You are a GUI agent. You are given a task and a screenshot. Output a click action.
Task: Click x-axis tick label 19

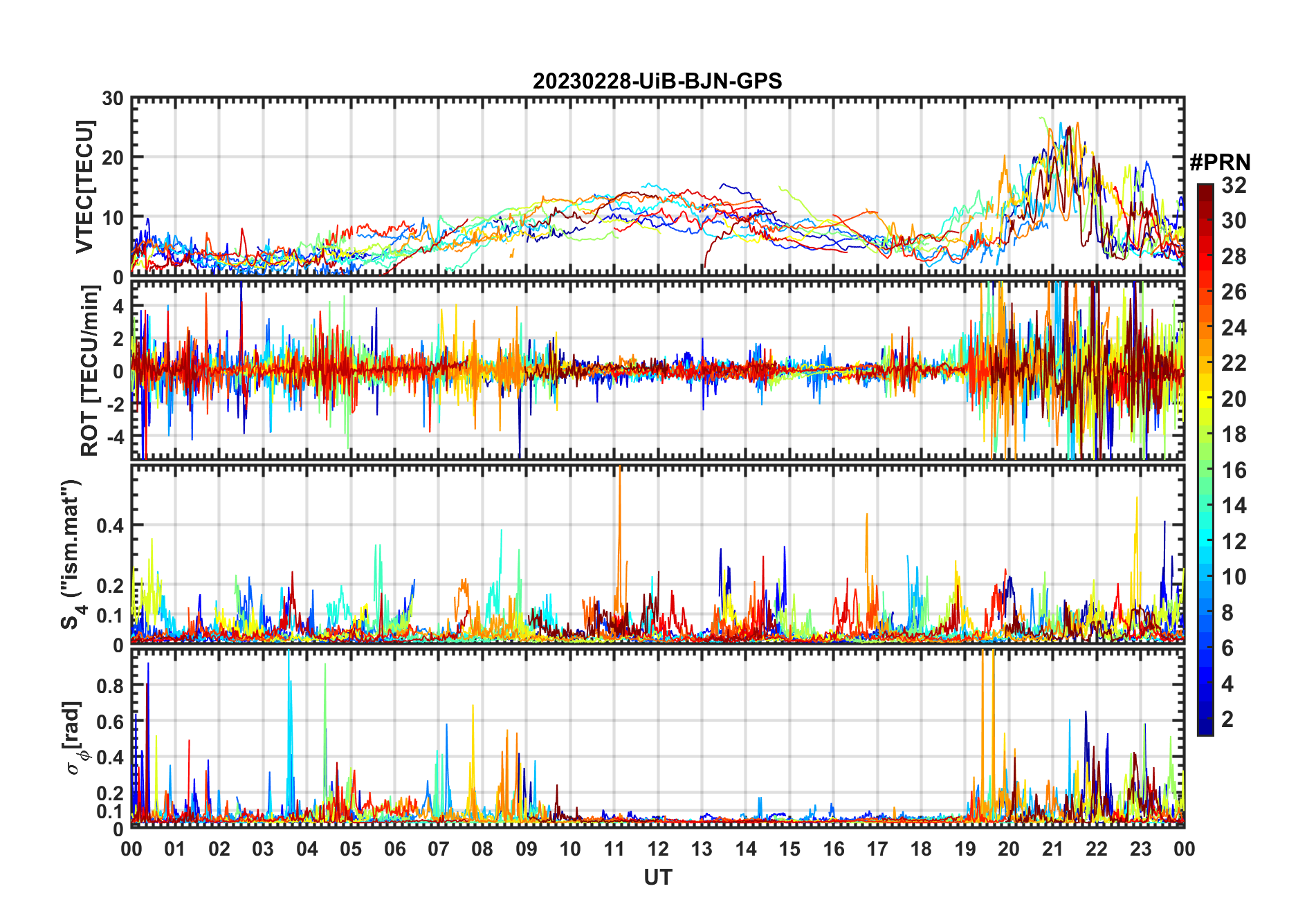coord(965,849)
